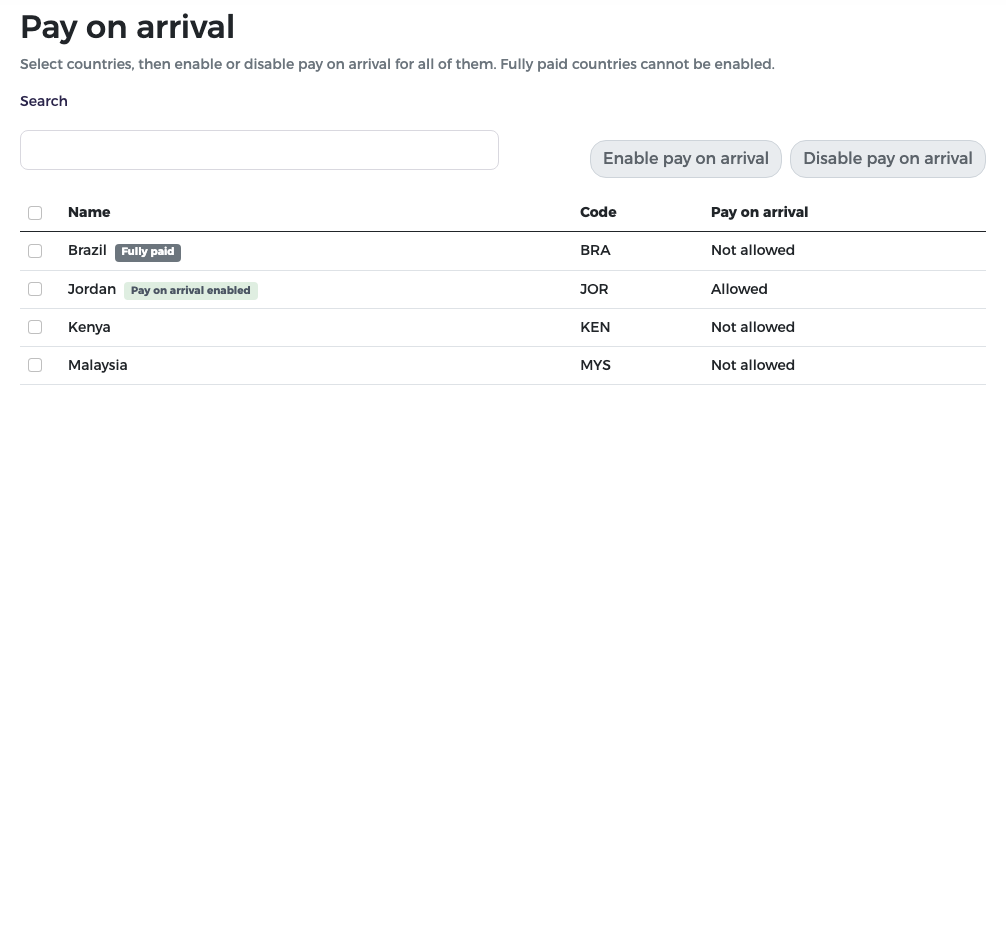Focus the Search input field

coord(259,150)
